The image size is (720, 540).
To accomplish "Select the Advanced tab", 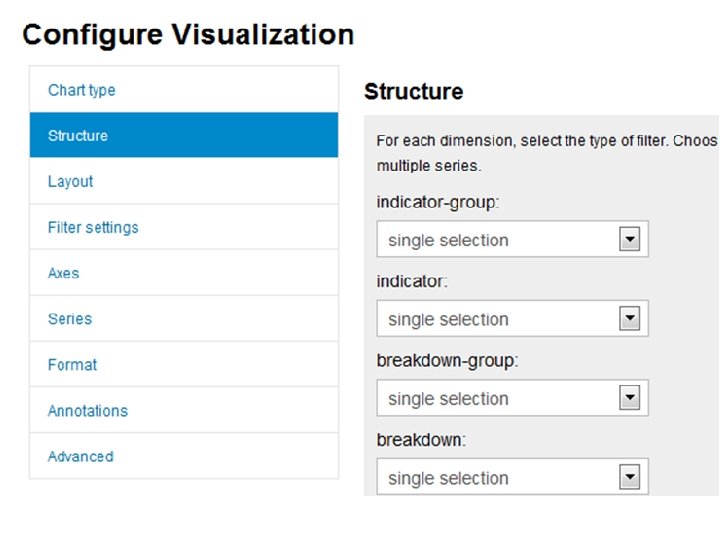I will [x=81, y=457].
